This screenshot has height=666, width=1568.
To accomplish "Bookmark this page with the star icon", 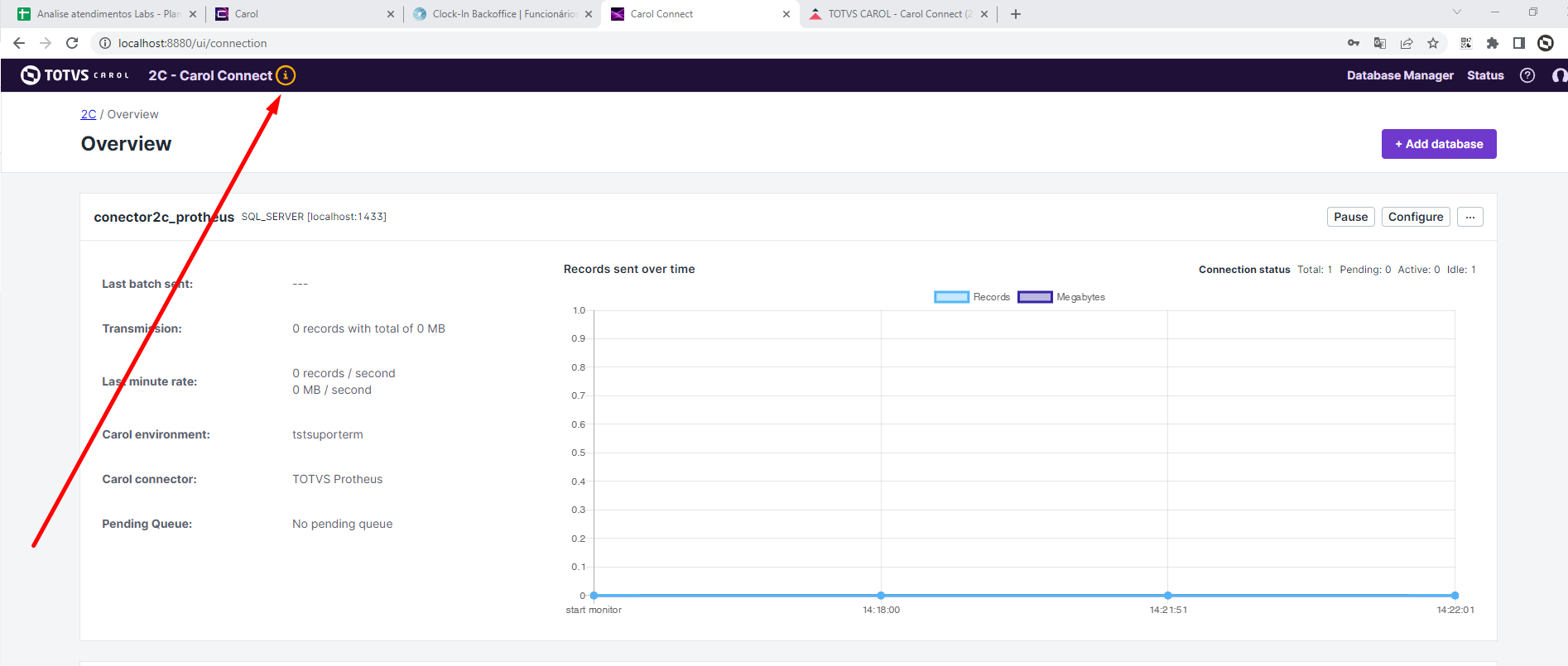I will coord(1433,43).
